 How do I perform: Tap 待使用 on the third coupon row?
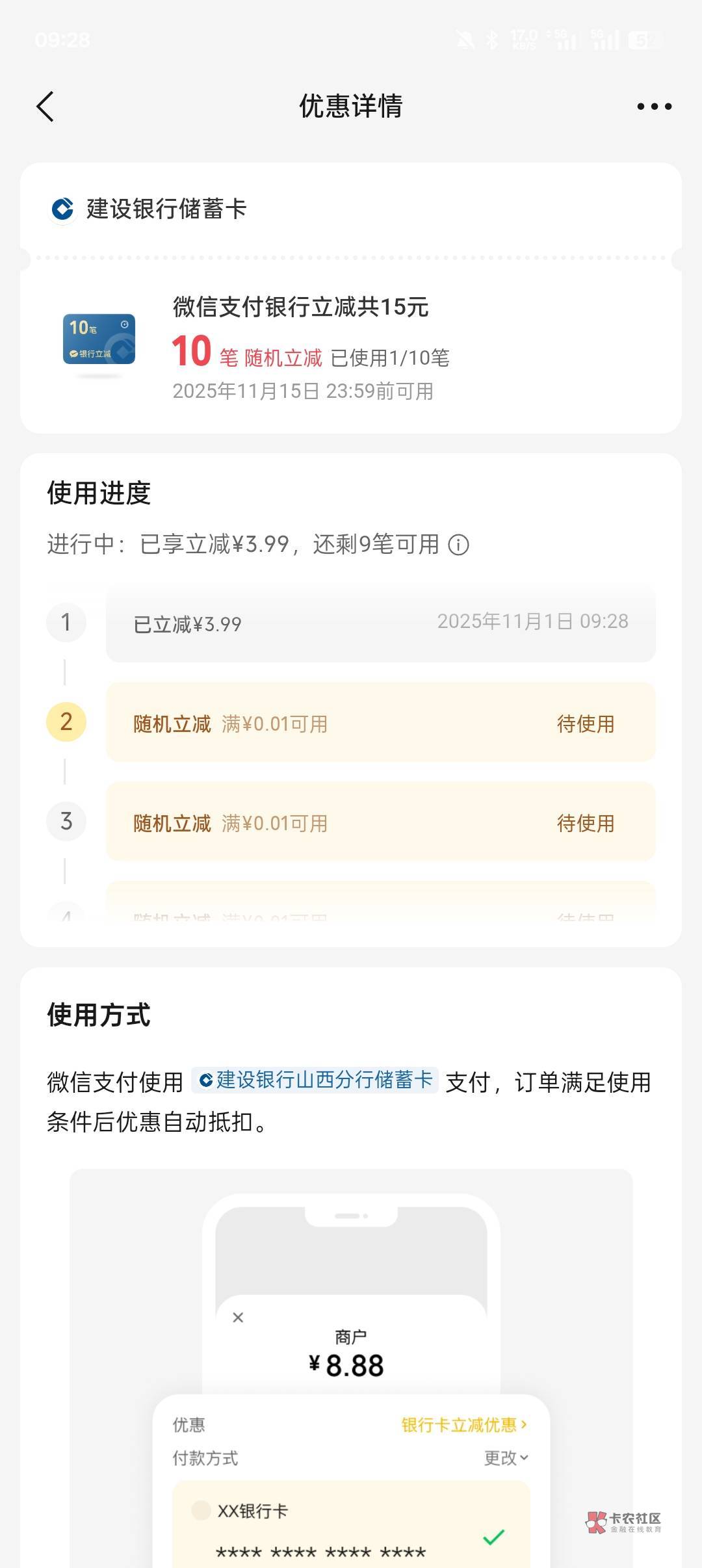coord(585,824)
